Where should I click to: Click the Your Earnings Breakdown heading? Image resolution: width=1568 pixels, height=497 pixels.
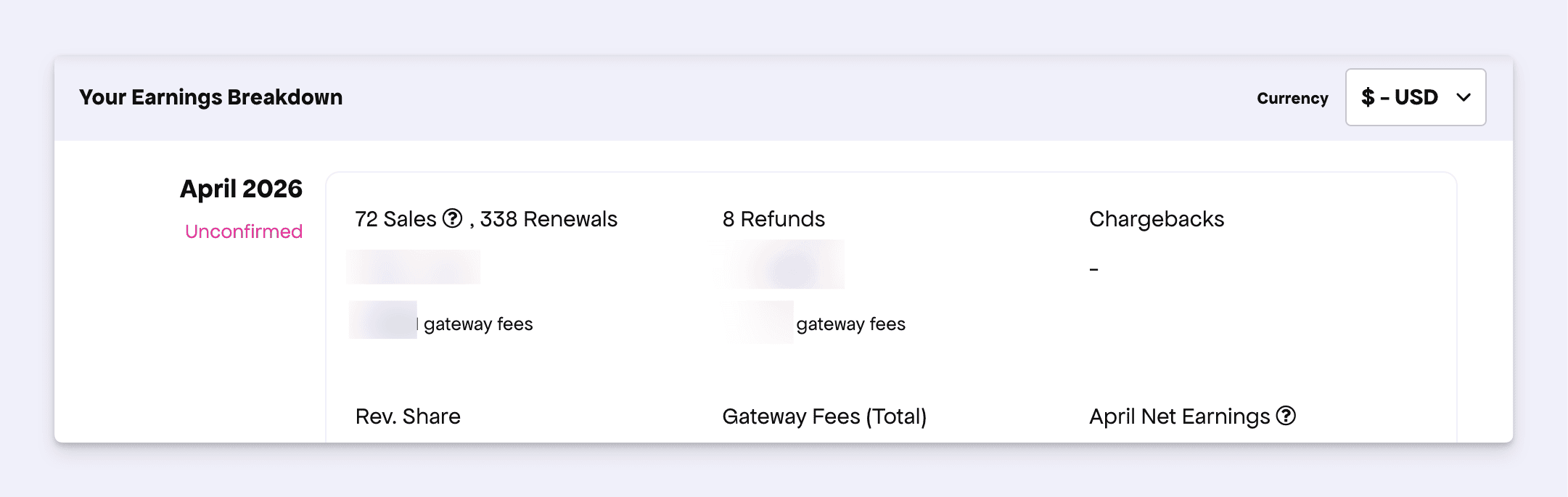[210, 97]
